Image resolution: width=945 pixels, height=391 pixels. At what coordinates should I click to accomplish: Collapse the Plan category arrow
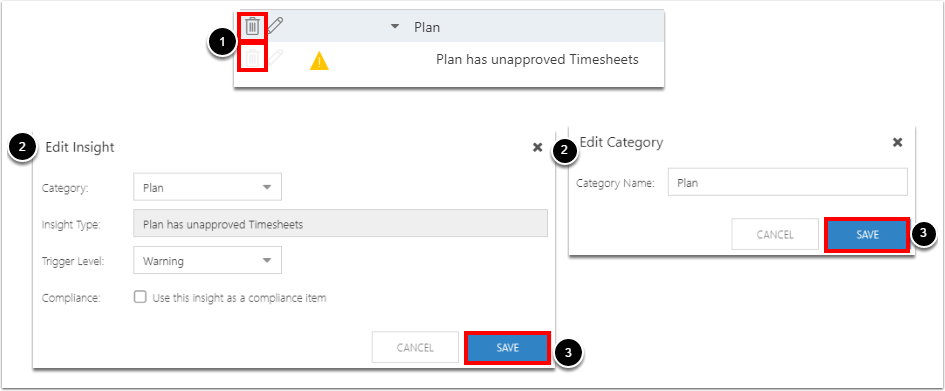coord(395,27)
